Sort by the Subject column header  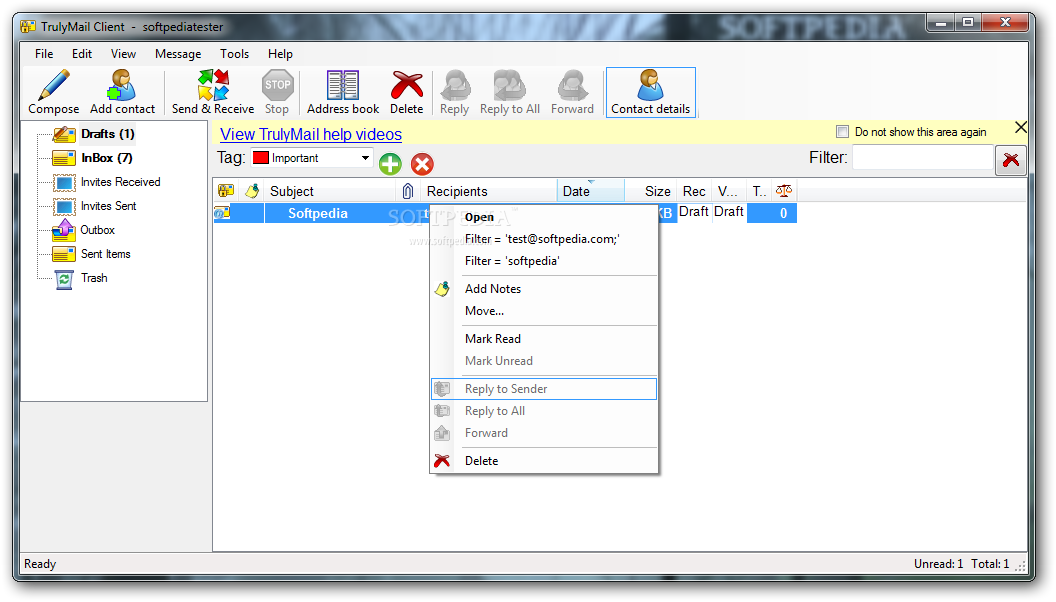pos(331,191)
